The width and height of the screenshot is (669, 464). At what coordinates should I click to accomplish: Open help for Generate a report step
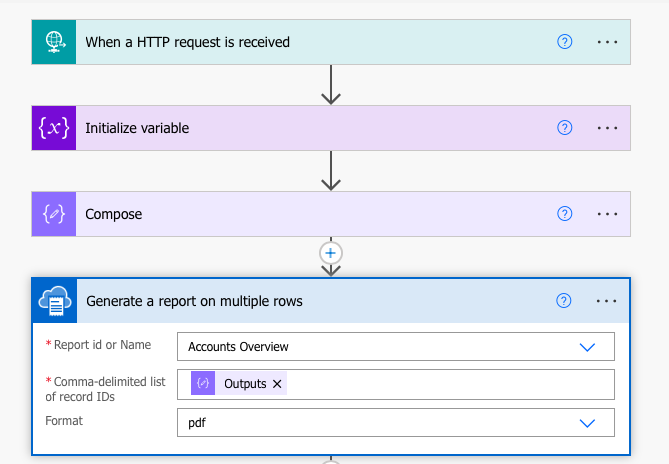click(x=564, y=301)
